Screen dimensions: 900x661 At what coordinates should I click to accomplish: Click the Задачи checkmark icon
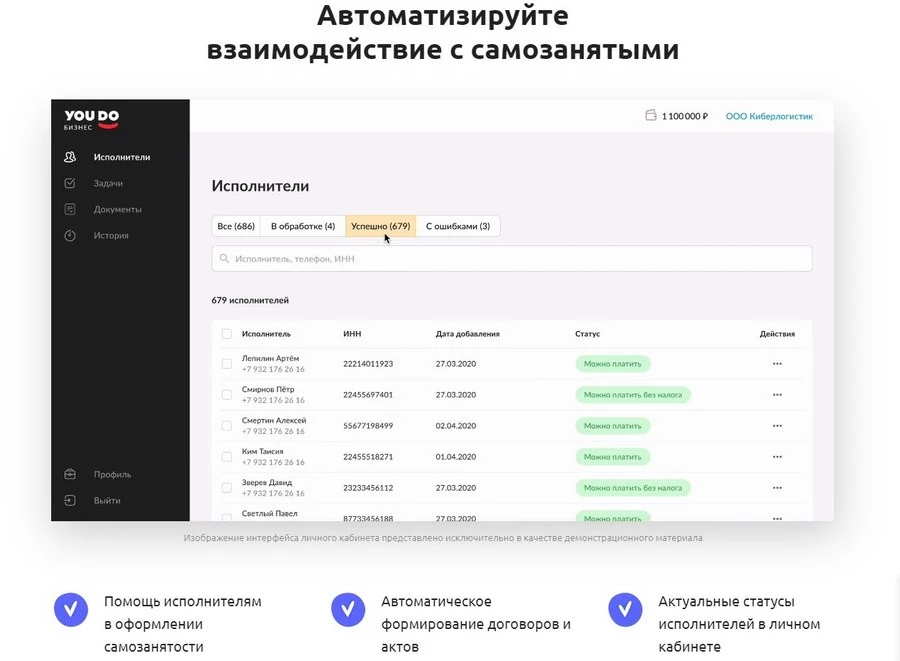(x=70, y=183)
